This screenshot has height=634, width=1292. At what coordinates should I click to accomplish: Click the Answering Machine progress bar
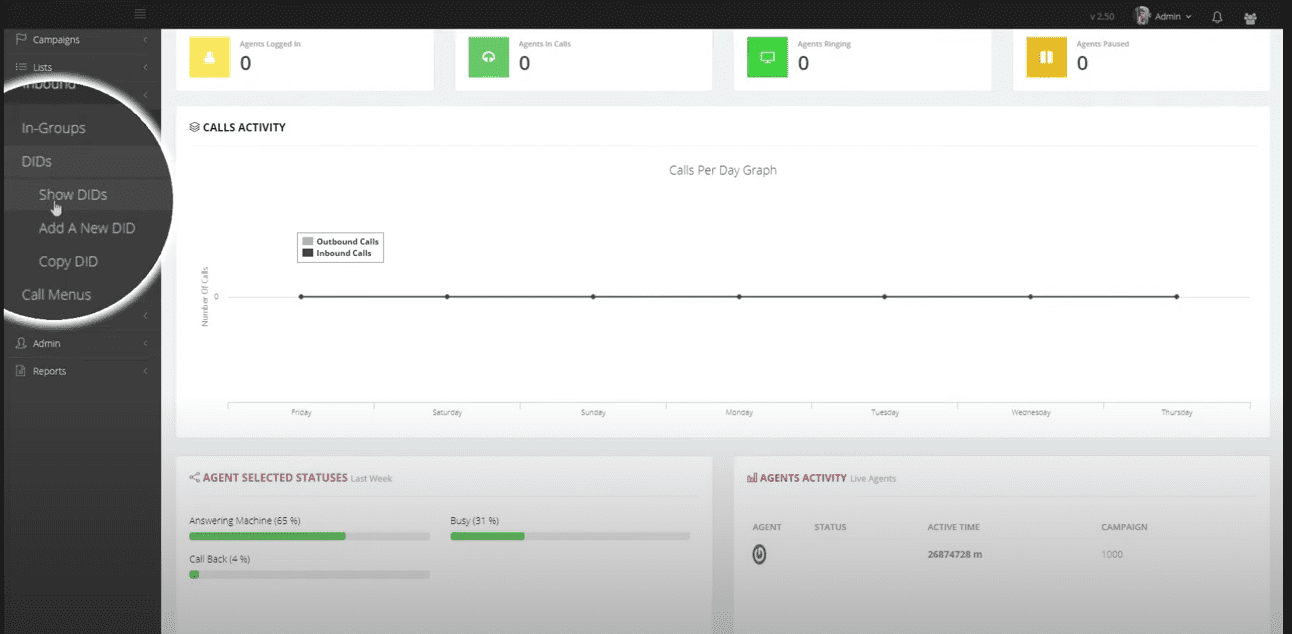pyautogui.click(x=309, y=536)
